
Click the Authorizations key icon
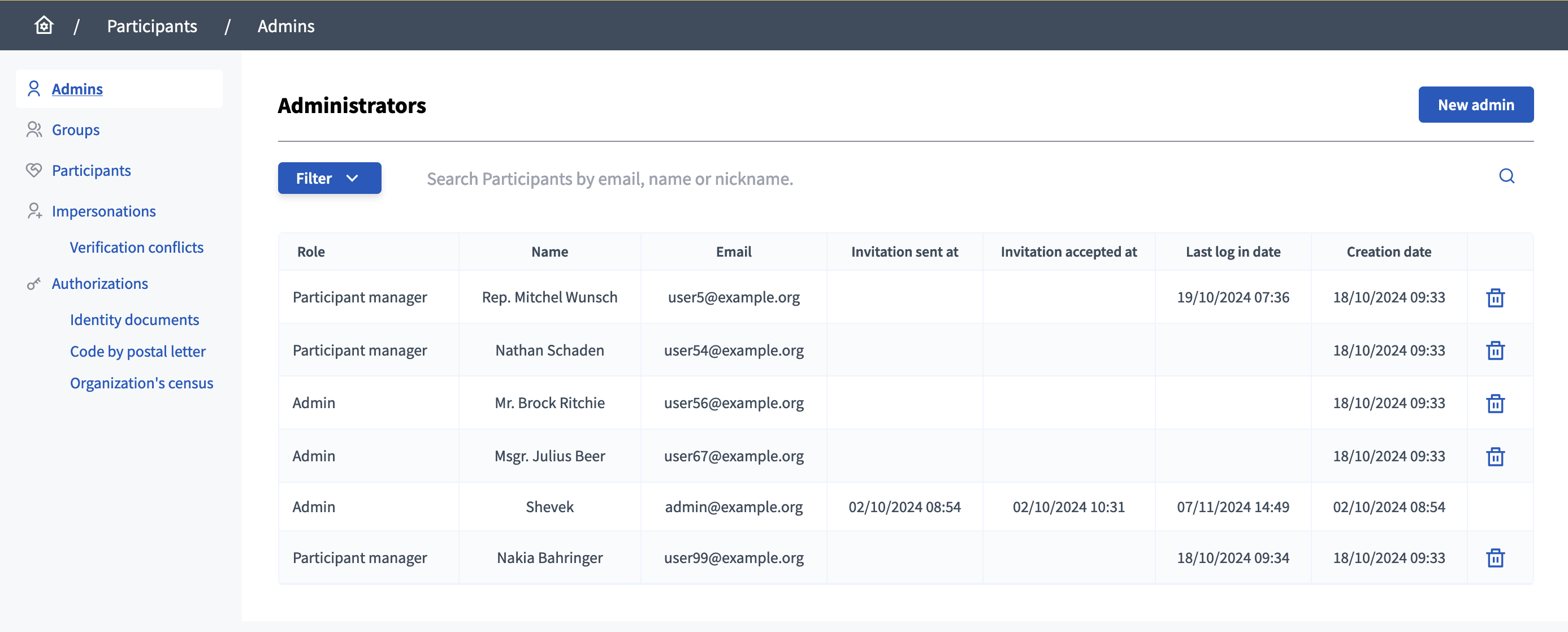click(x=34, y=284)
